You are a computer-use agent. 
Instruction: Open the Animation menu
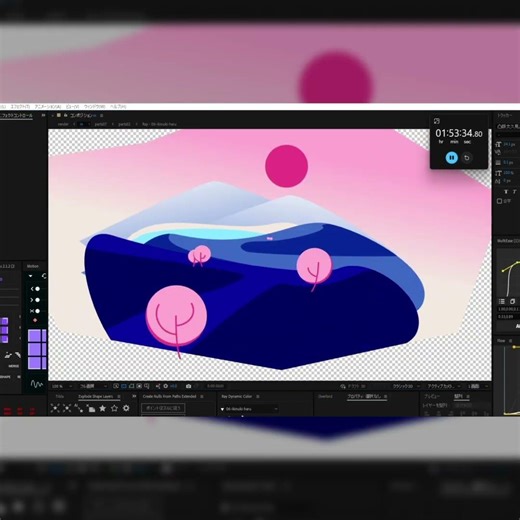[x=48, y=107]
